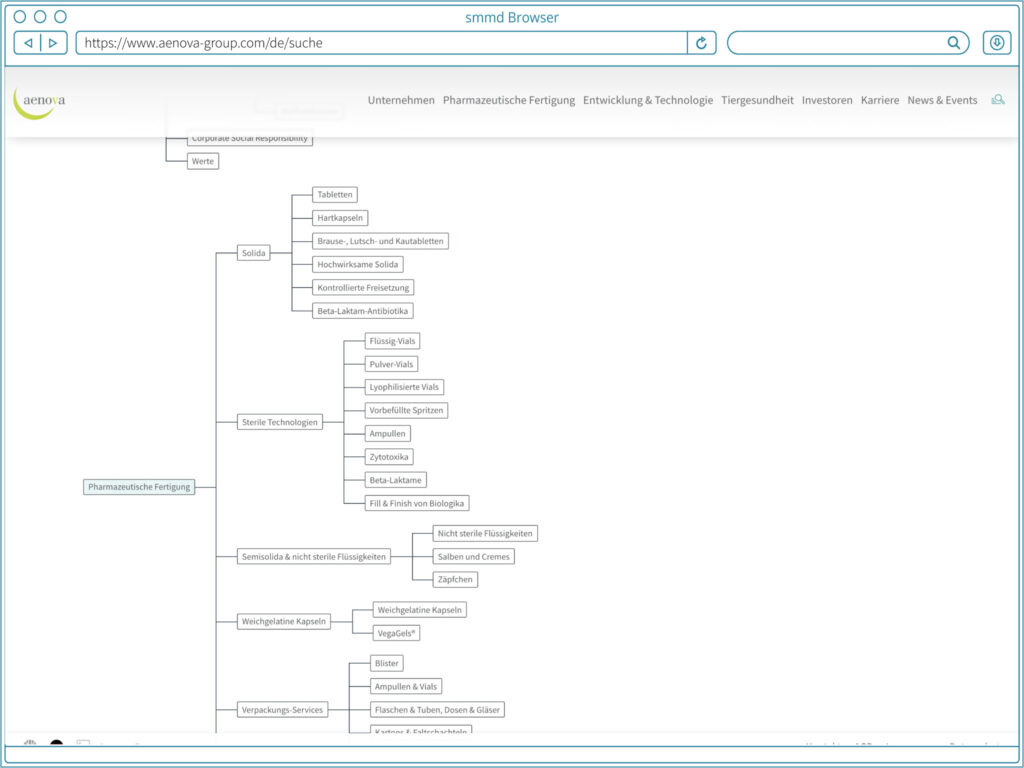Open the browser download icon
The height and width of the screenshot is (768, 1024).
pyautogui.click(x=997, y=43)
